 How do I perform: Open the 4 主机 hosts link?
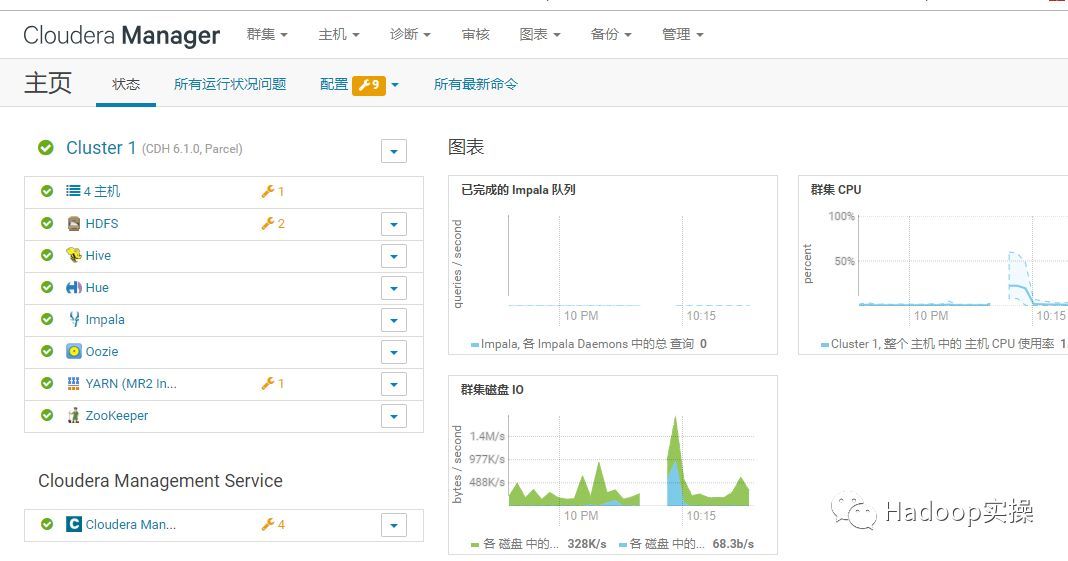pos(101,191)
